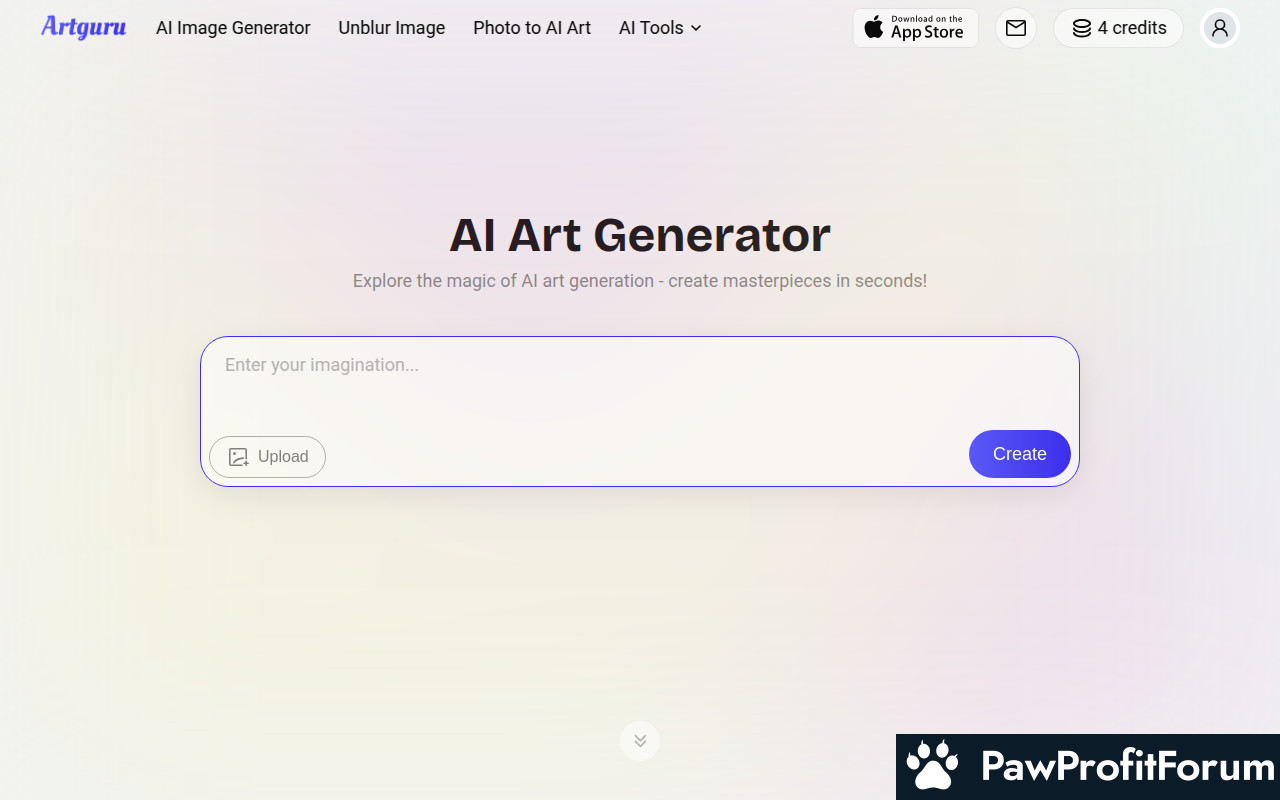Click the Create button
The image size is (1280, 800).
click(1020, 454)
